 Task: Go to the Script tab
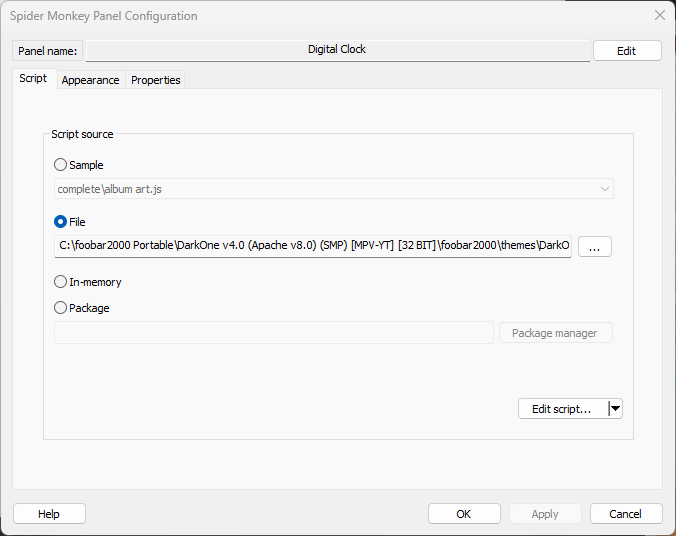tap(33, 78)
